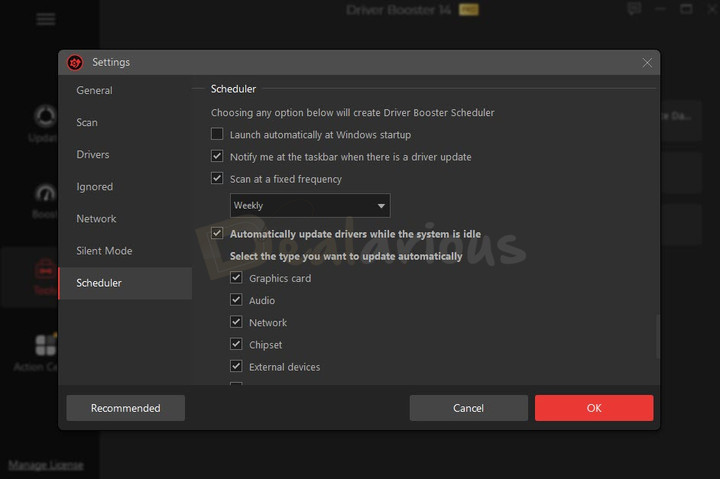720x479 pixels.
Task: Click the Update icon in background sidebar
Action: click(45, 117)
